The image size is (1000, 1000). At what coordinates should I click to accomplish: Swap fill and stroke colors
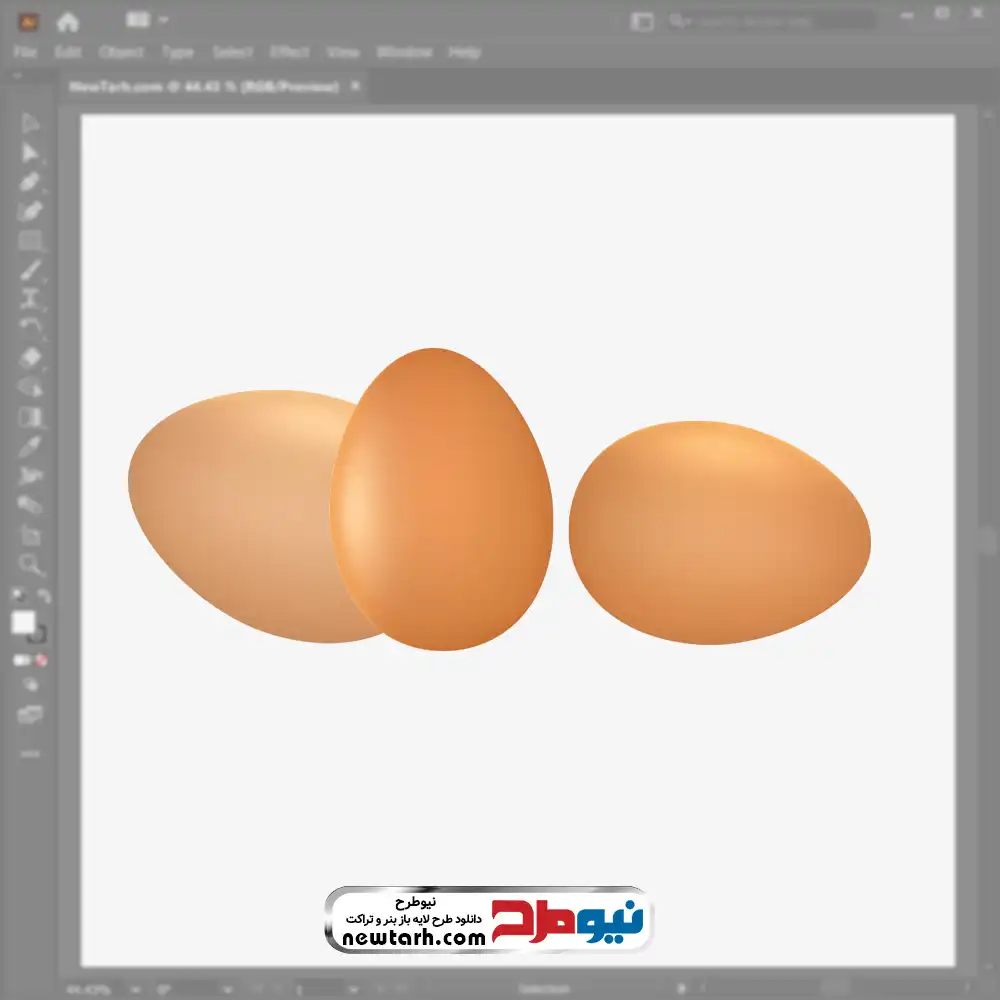(x=44, y=596)
